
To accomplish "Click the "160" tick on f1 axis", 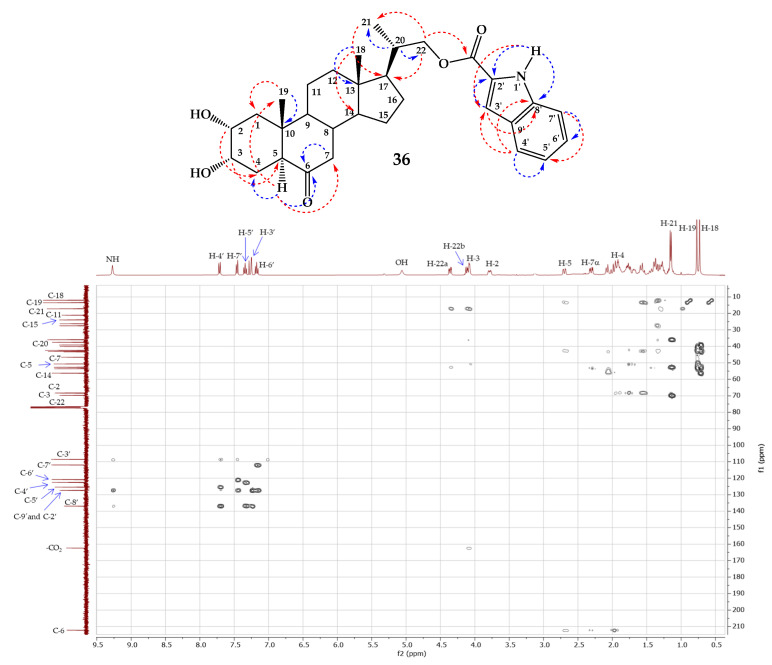I will pyautogui.click(x=739, y=544).
